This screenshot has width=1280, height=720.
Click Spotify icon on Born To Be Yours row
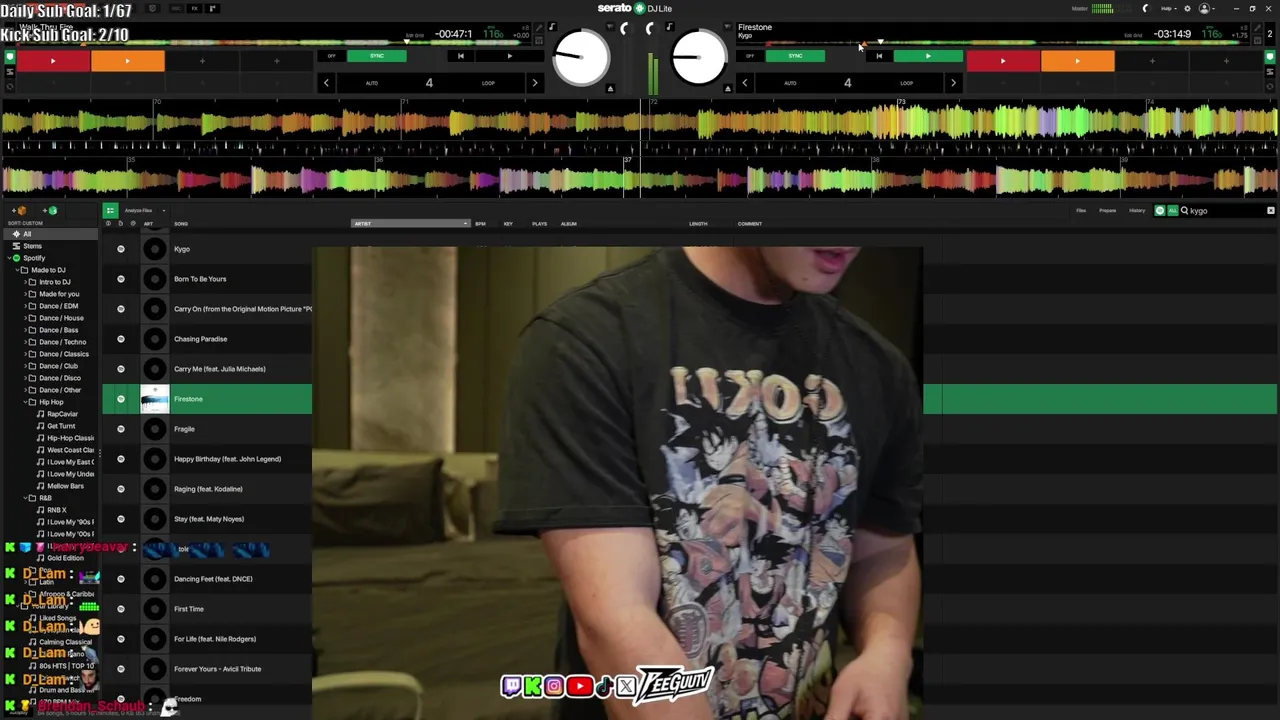pyautogui.click(x=121, y=279)
